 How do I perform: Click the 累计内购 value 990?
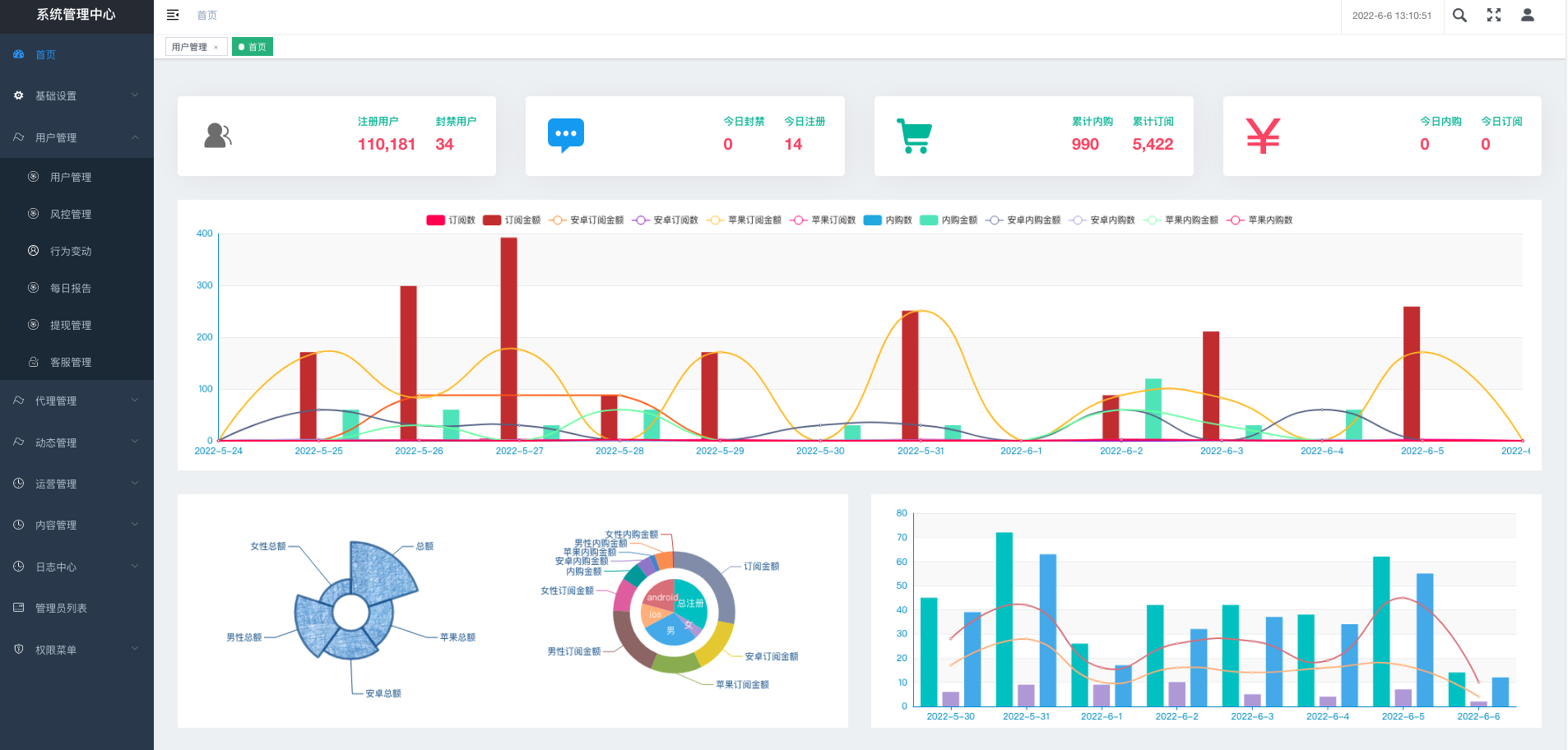1085,145
